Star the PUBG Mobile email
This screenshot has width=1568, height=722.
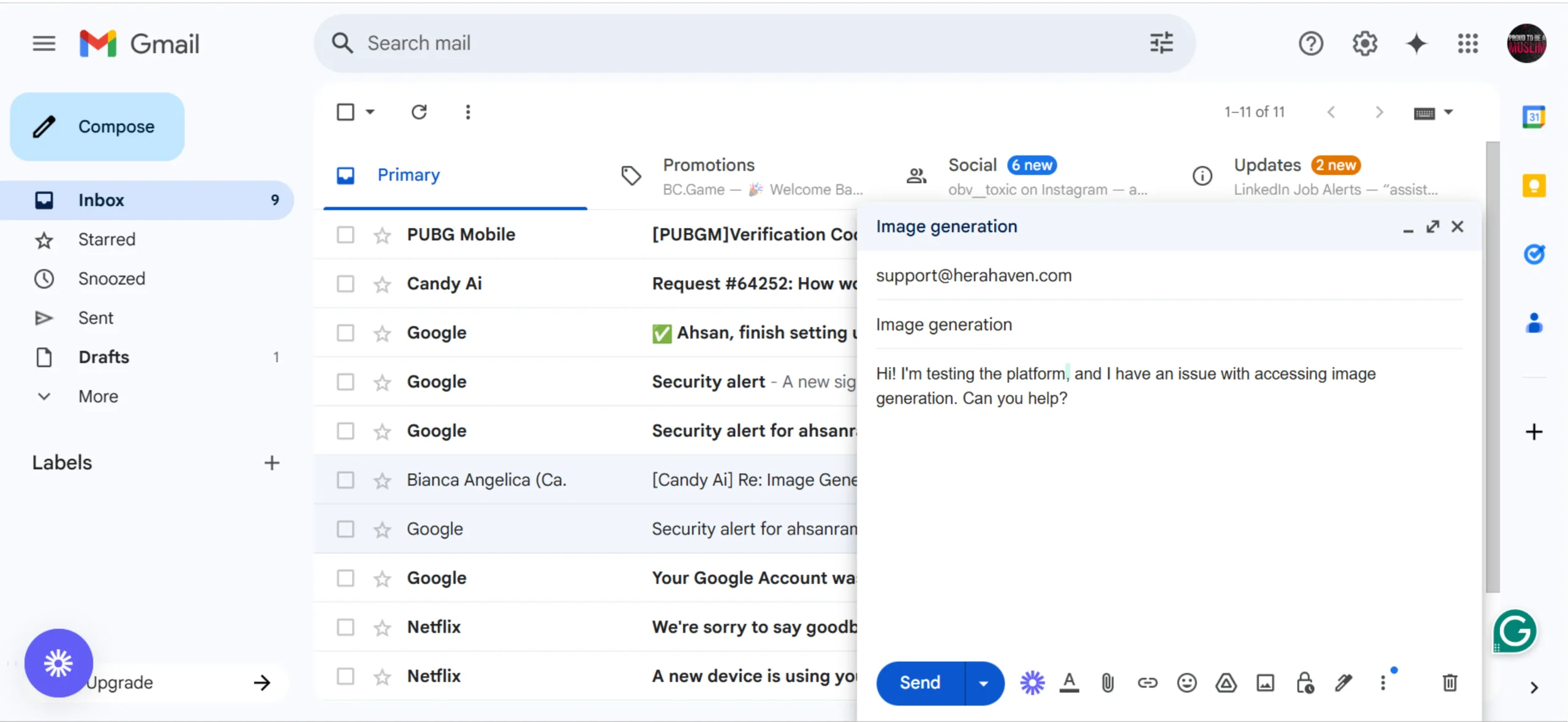tap(382, 235)
